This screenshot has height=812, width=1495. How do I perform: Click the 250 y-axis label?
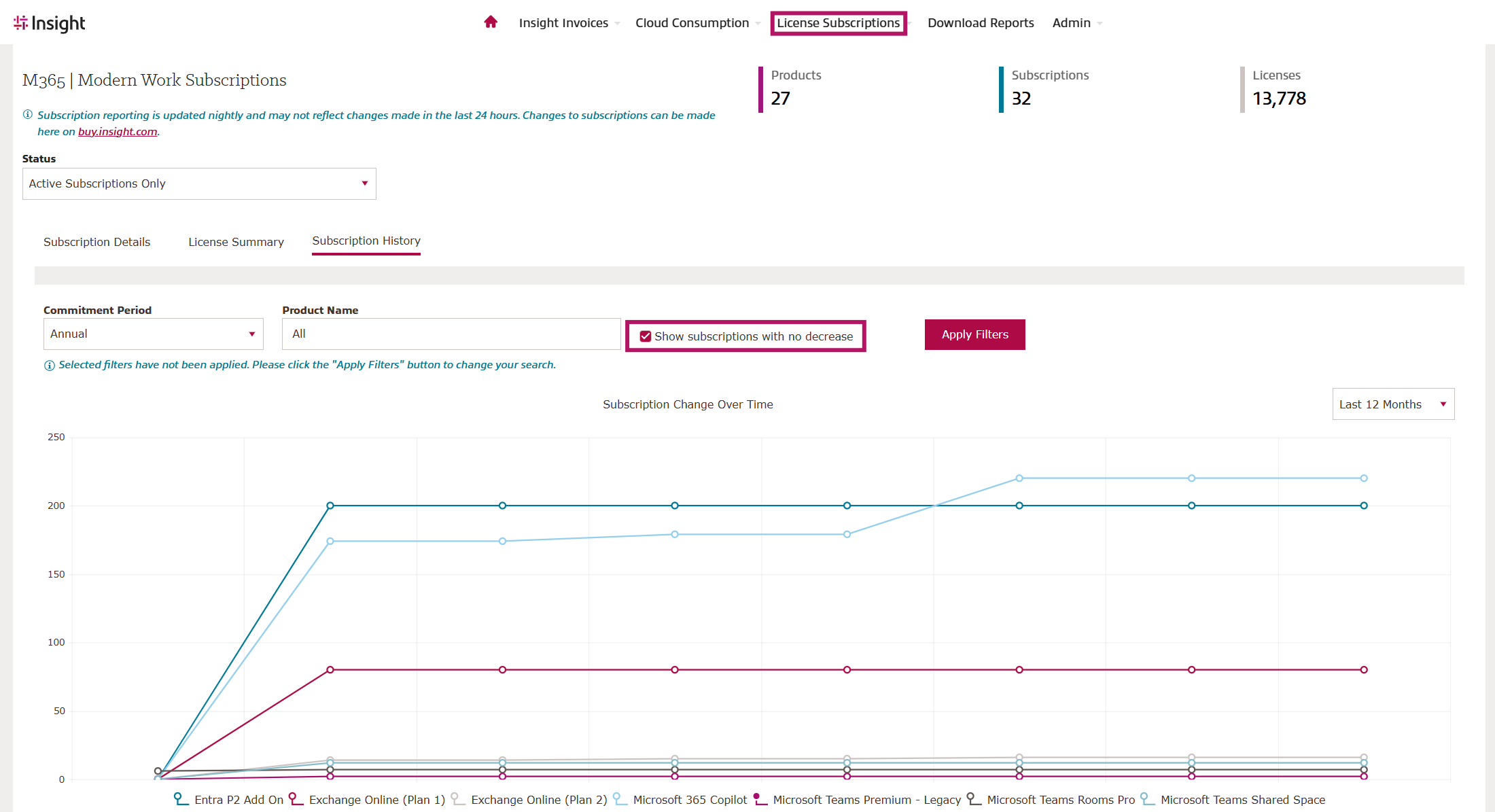pos(56,437)
